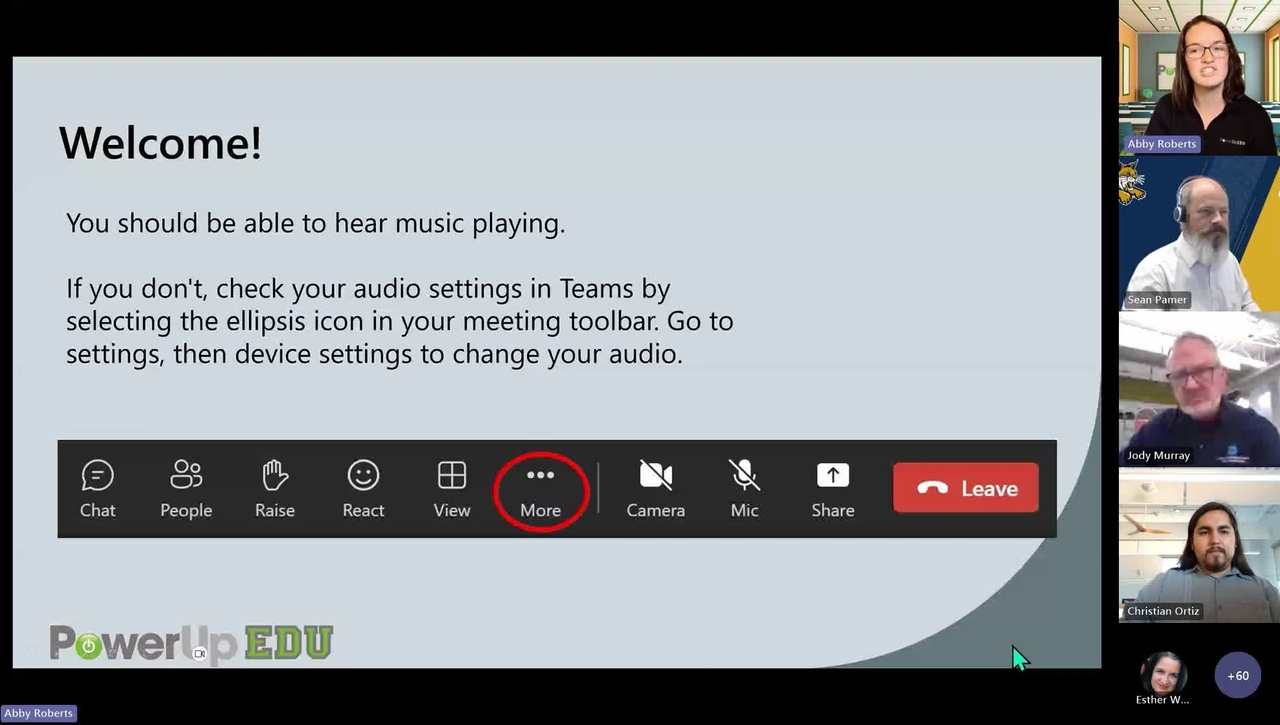Open the Chat icon in meeting toolbar
The image size is (1280, 725).
pos(97,476)
